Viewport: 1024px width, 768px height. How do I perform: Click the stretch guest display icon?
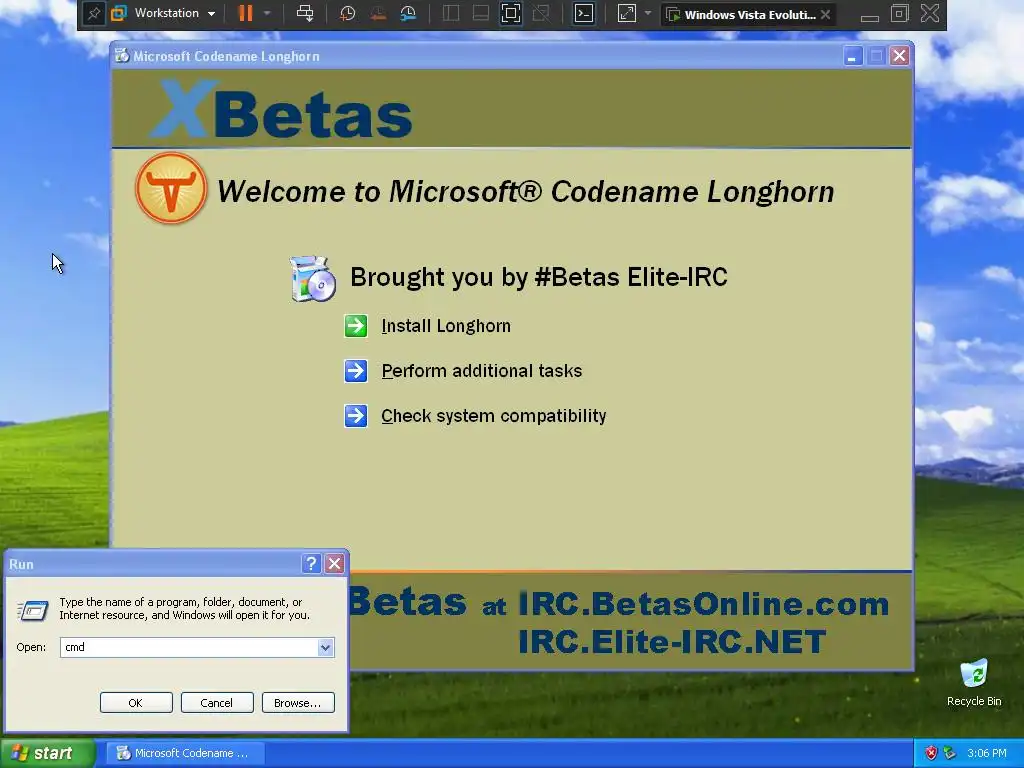pyautogui.click(x=626, y=13)
